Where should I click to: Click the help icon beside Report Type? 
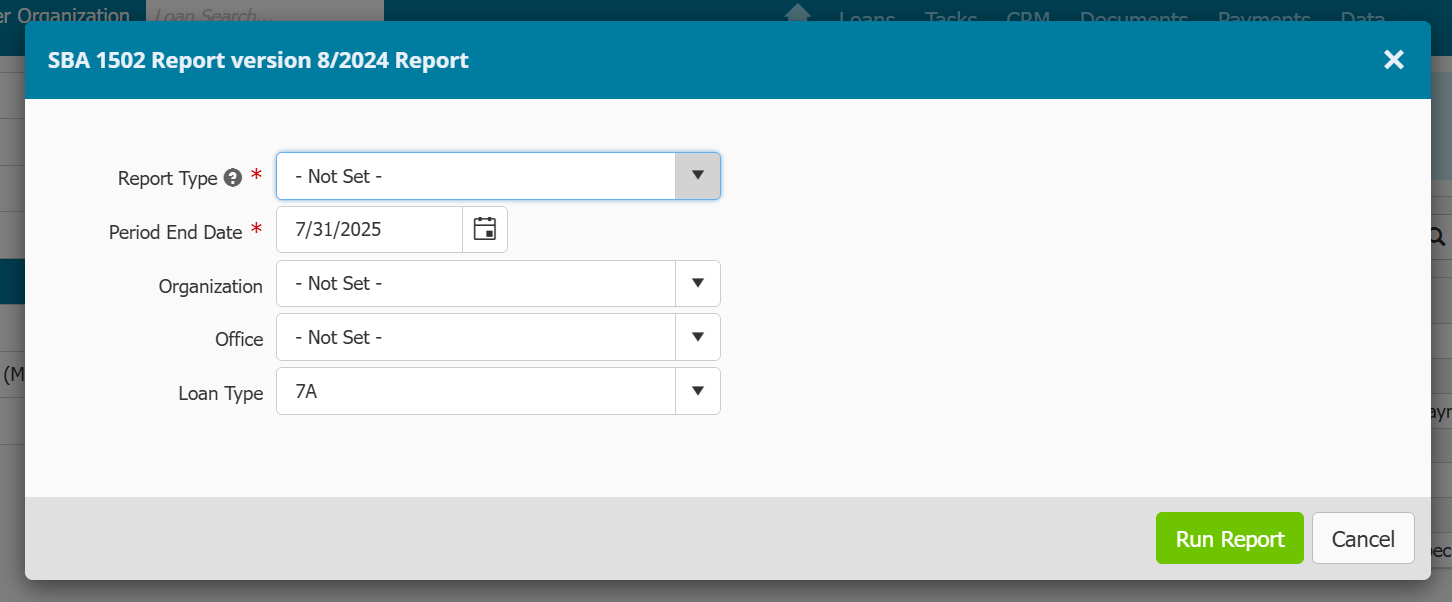pos(233,178)
